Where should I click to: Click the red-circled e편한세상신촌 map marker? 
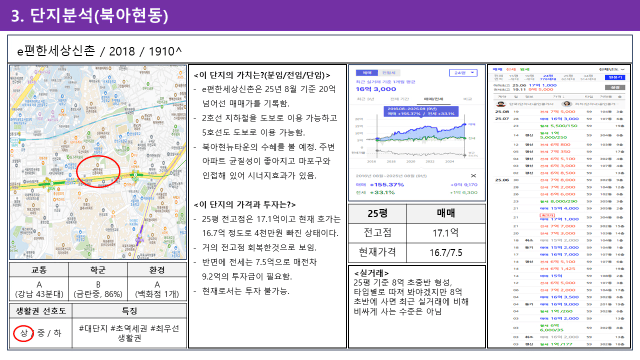(x=97, y=165)
